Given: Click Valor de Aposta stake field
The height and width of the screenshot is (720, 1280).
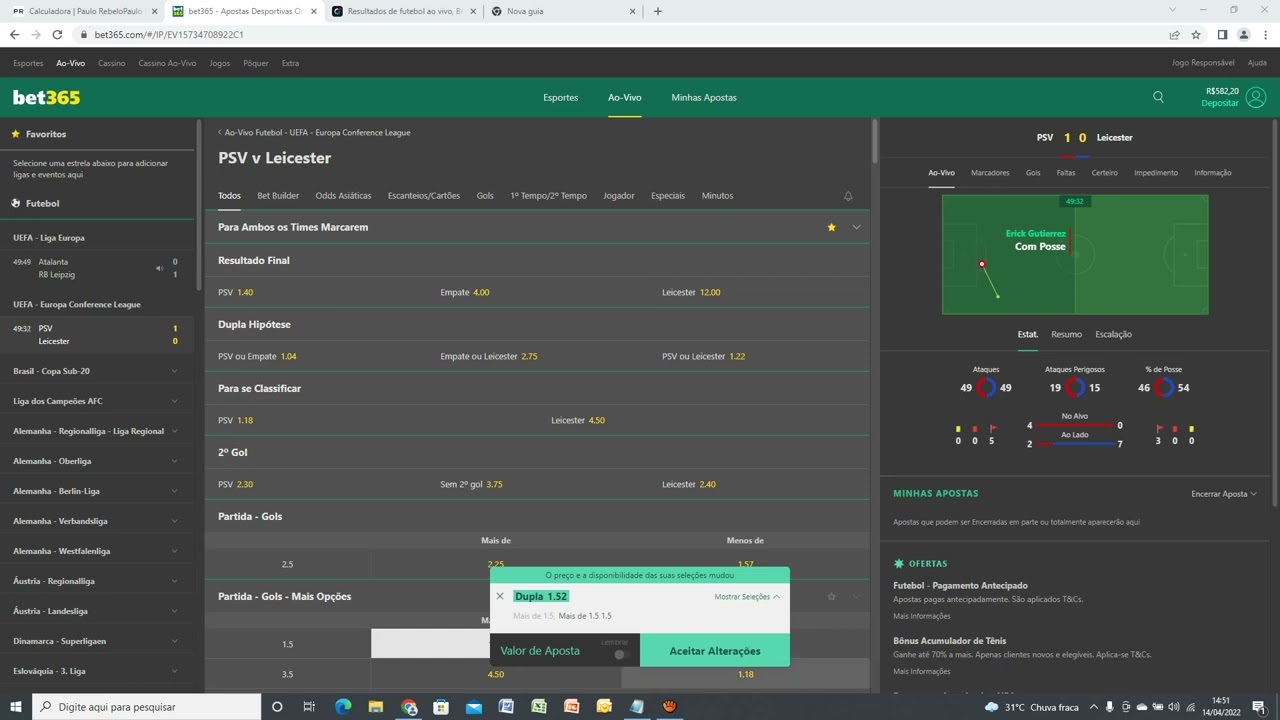Looking at the screenshot, I should tap(540, 651).
